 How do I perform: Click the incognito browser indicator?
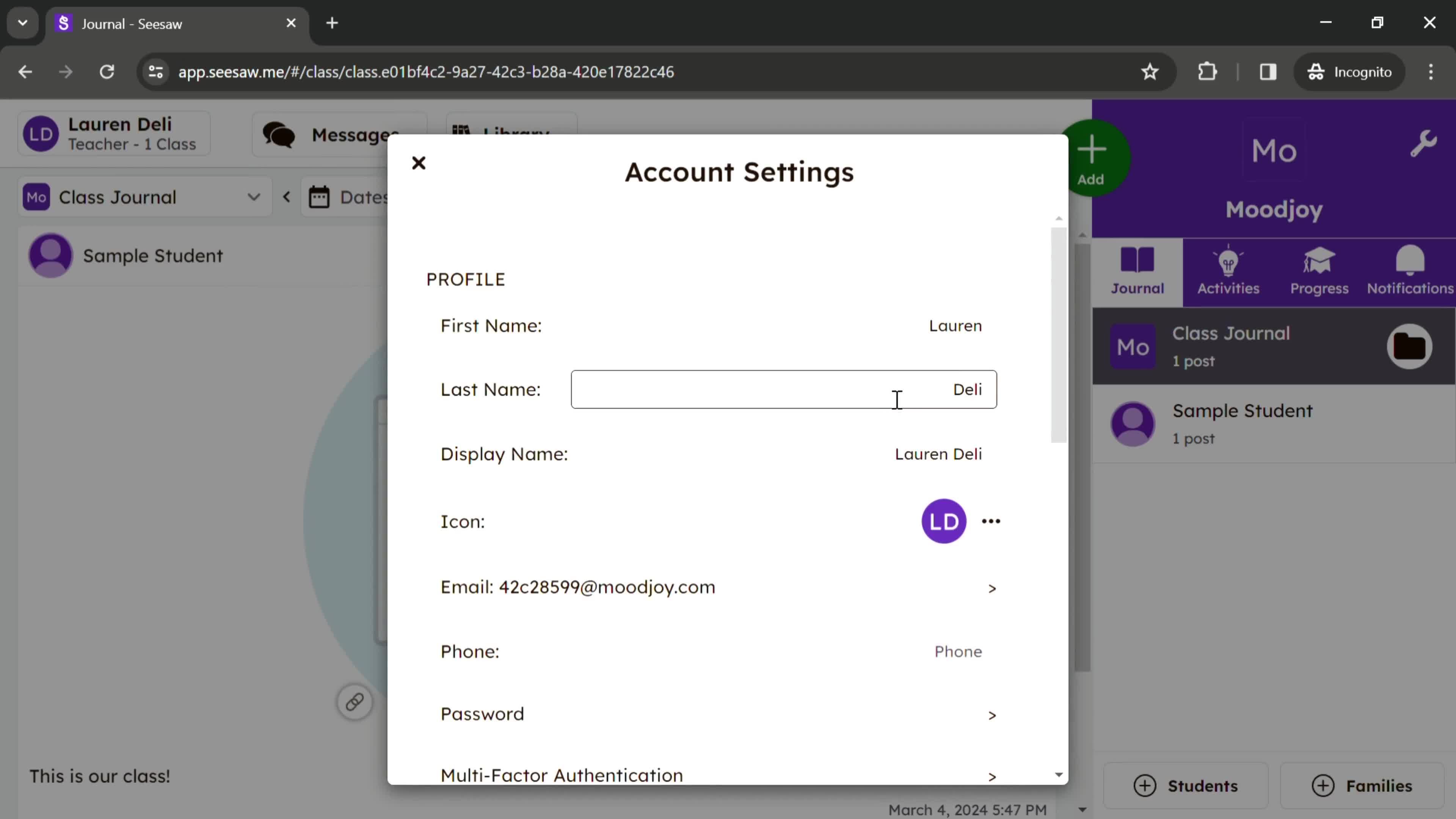click(x=1355, y=71)
